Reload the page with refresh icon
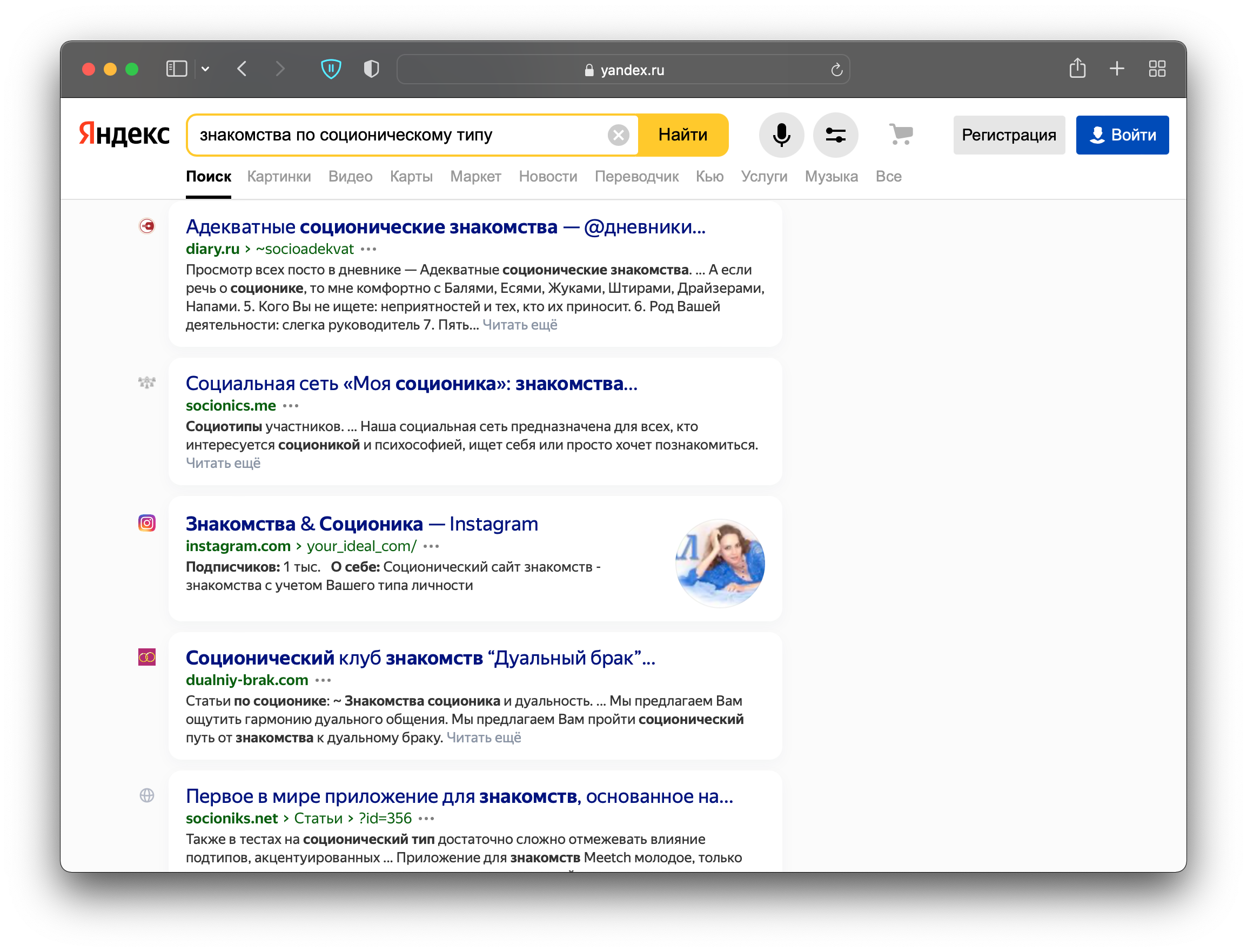 pos(836,70)
